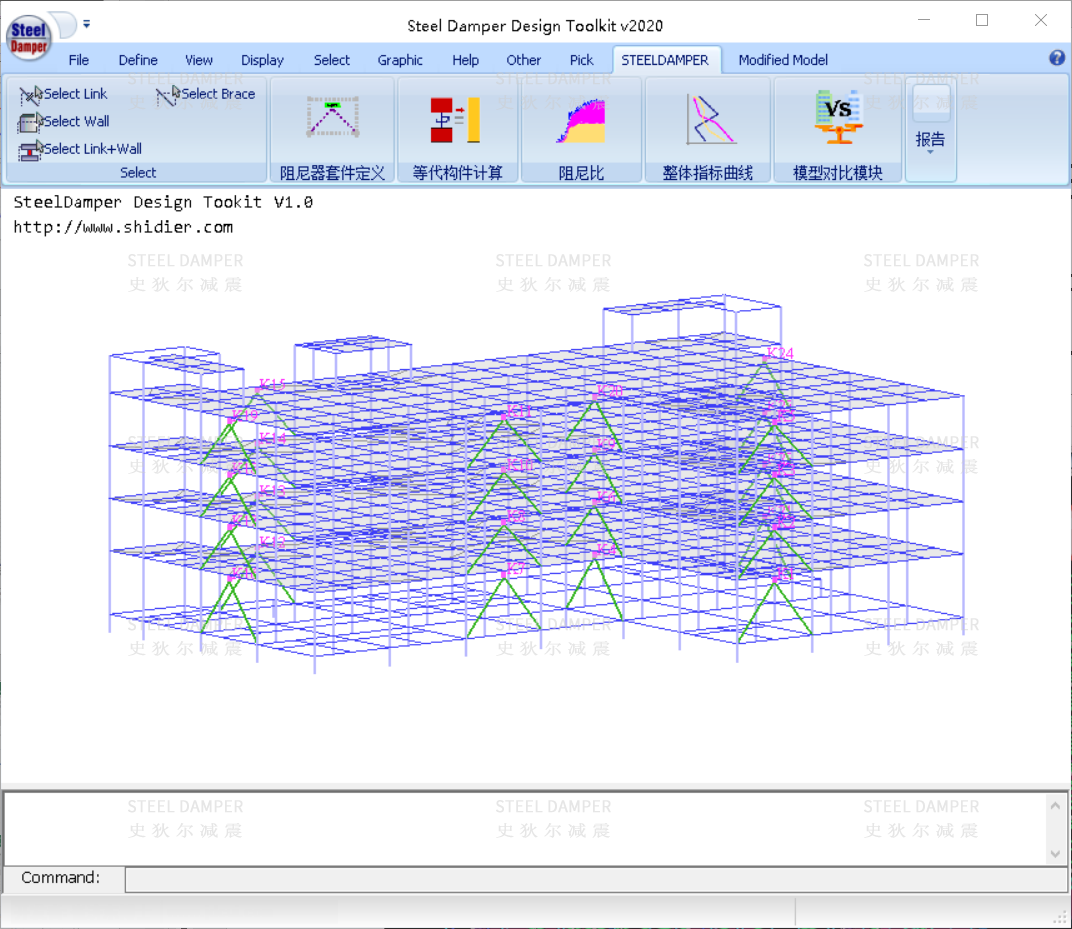Click the 整体指标曲线 label
The height and width of the screenshot is (929, 1072).
pos(708,173)
